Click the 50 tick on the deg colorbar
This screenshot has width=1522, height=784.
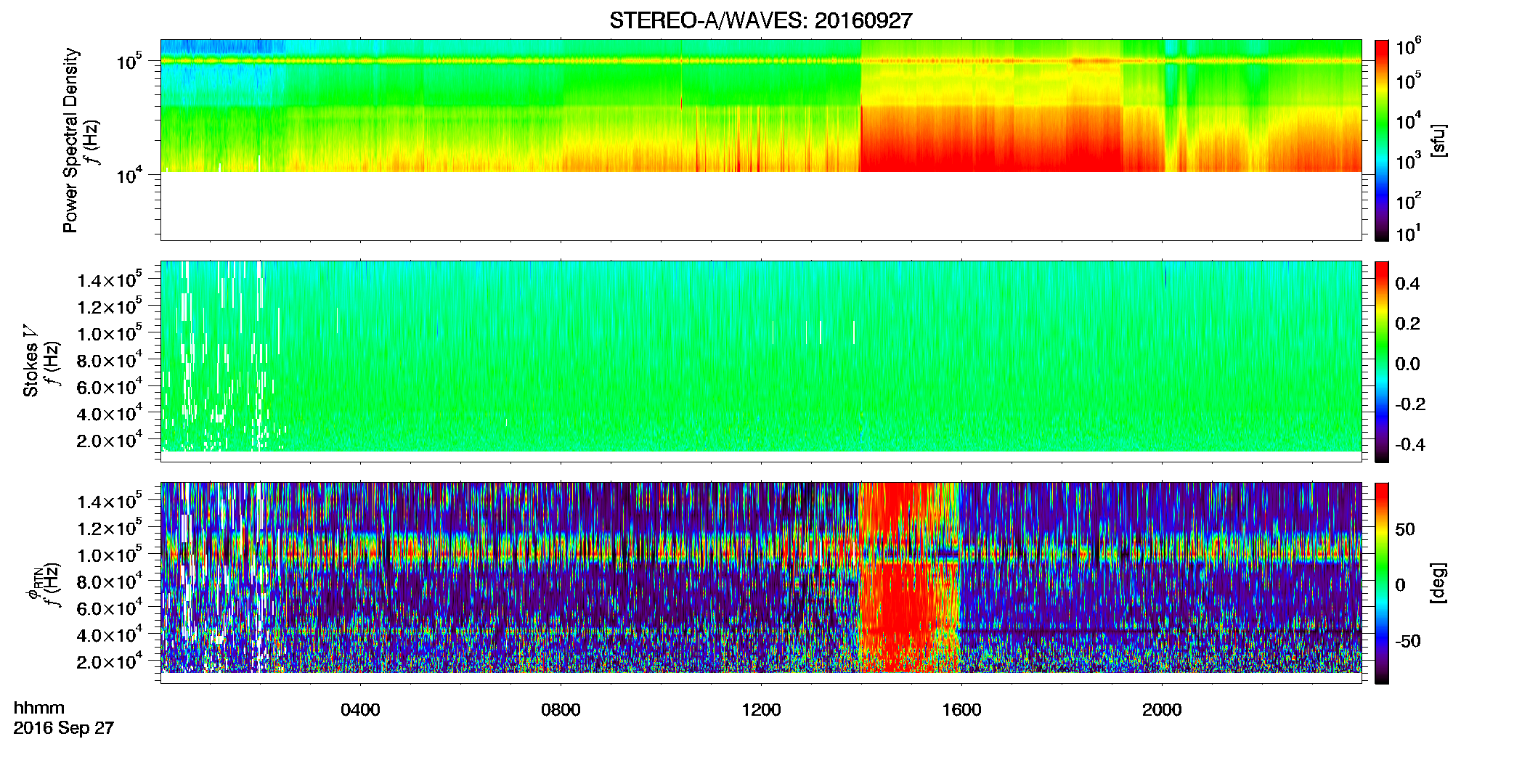pos(1405,529)
